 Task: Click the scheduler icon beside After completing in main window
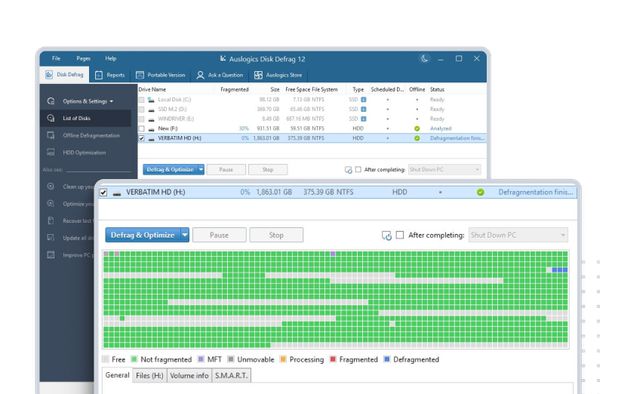(348, 170)
